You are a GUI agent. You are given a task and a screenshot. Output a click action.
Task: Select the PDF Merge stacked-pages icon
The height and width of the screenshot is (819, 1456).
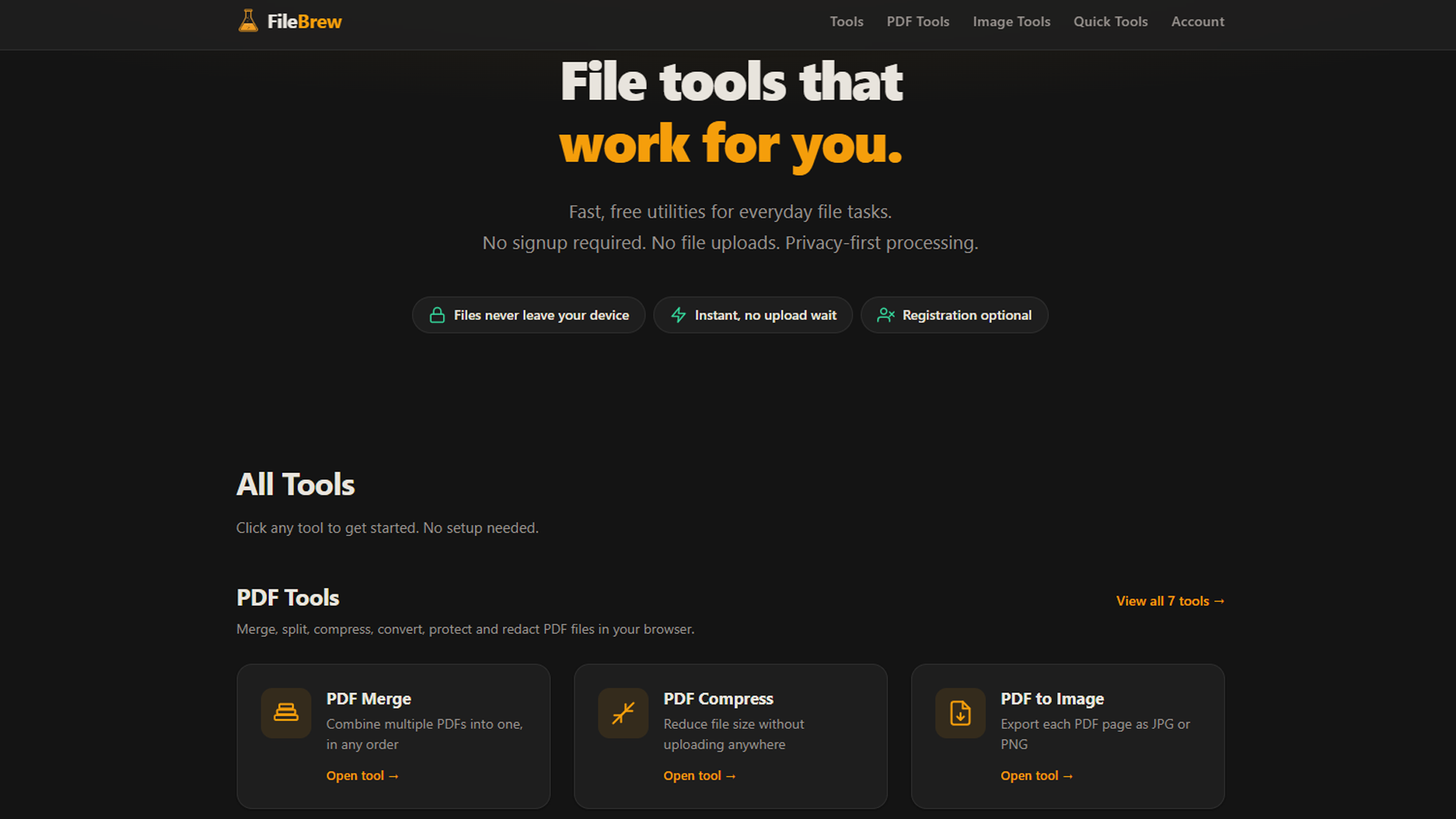pyautogui.click(x=286, y=713)
